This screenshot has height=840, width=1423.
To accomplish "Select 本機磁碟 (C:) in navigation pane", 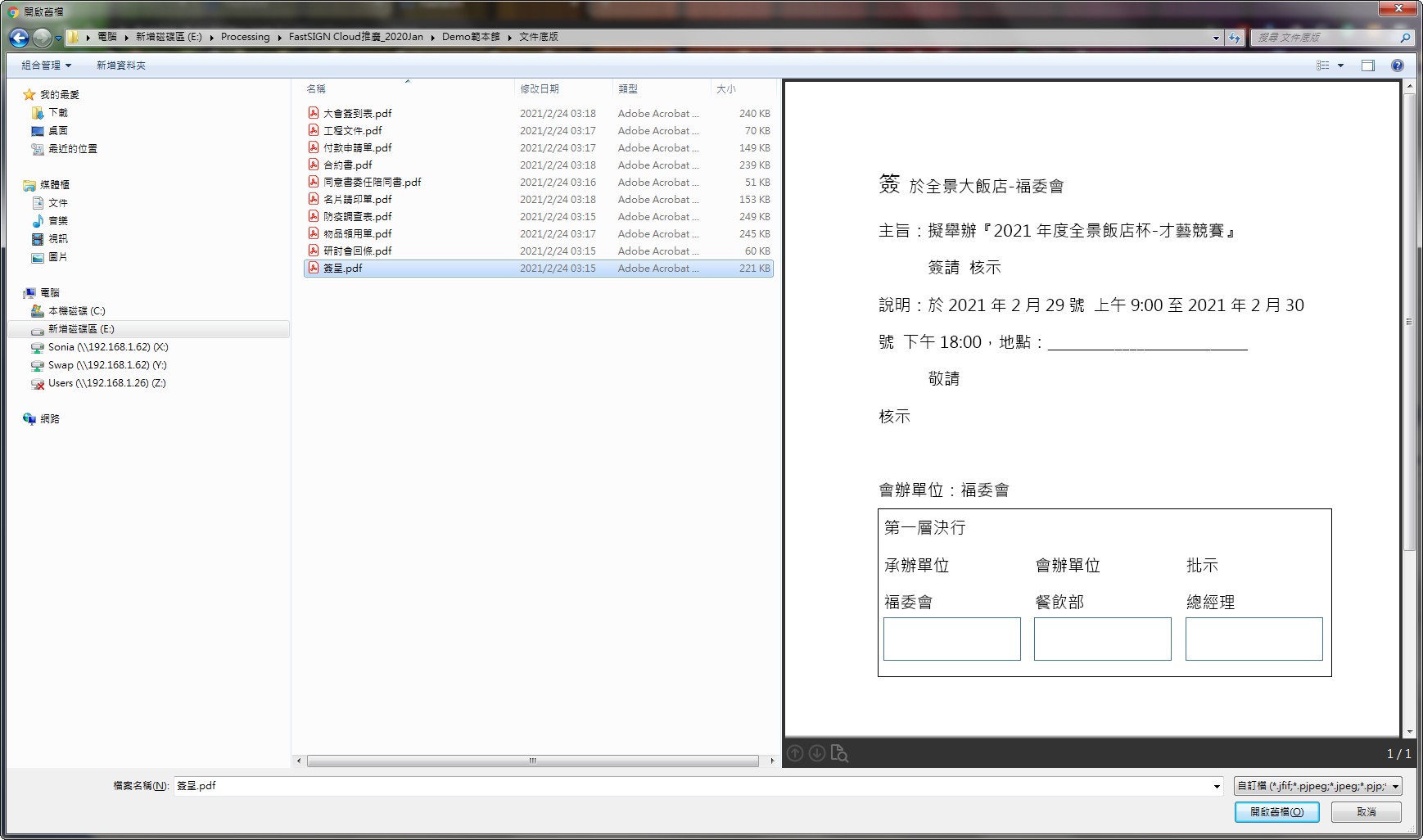I will (x=76, y=311).
